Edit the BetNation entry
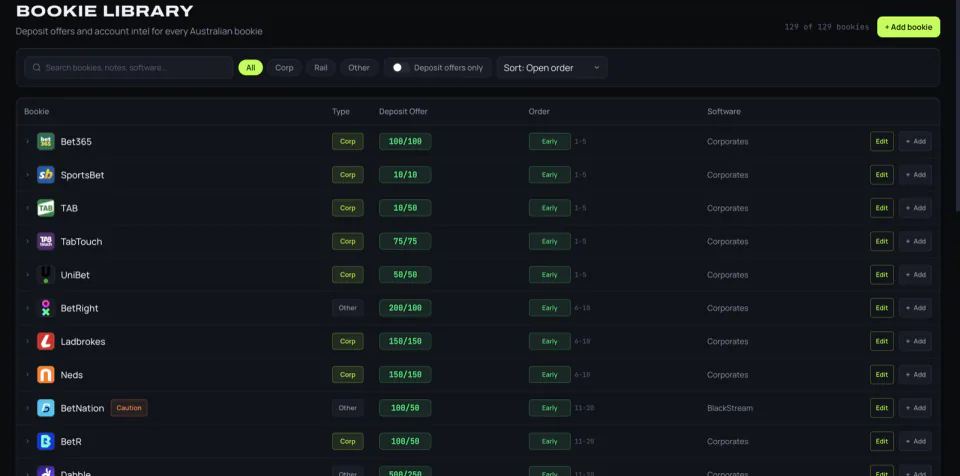Screen dimensions: 960x476 tap(882, 408)
